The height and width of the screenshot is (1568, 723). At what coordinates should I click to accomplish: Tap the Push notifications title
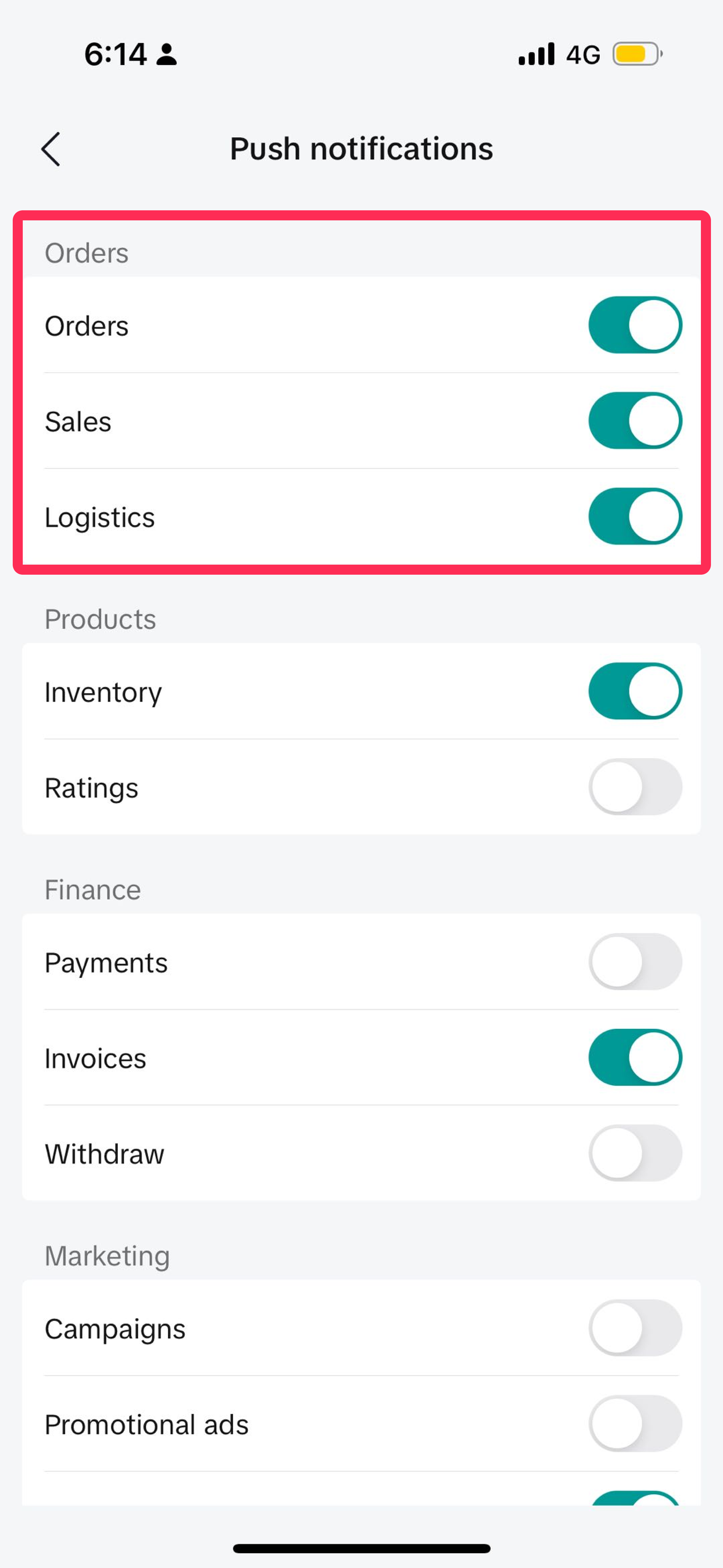361,149
